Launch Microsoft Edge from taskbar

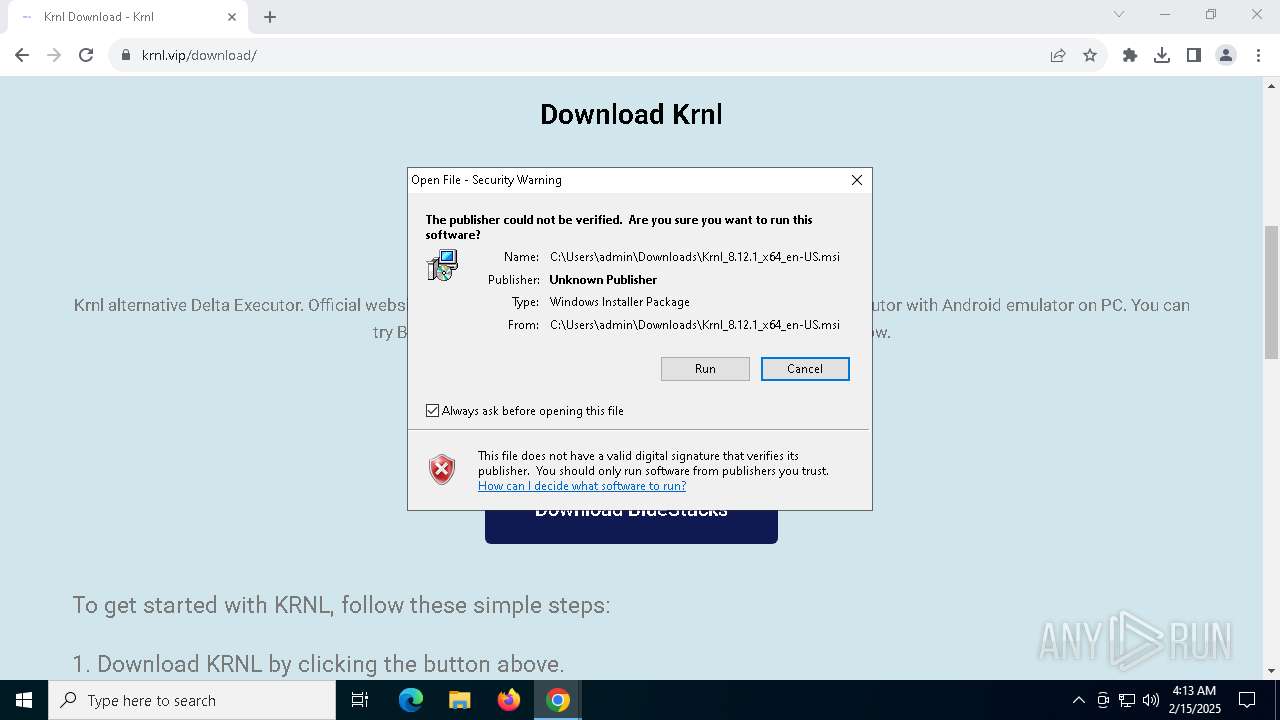(411, 700)
